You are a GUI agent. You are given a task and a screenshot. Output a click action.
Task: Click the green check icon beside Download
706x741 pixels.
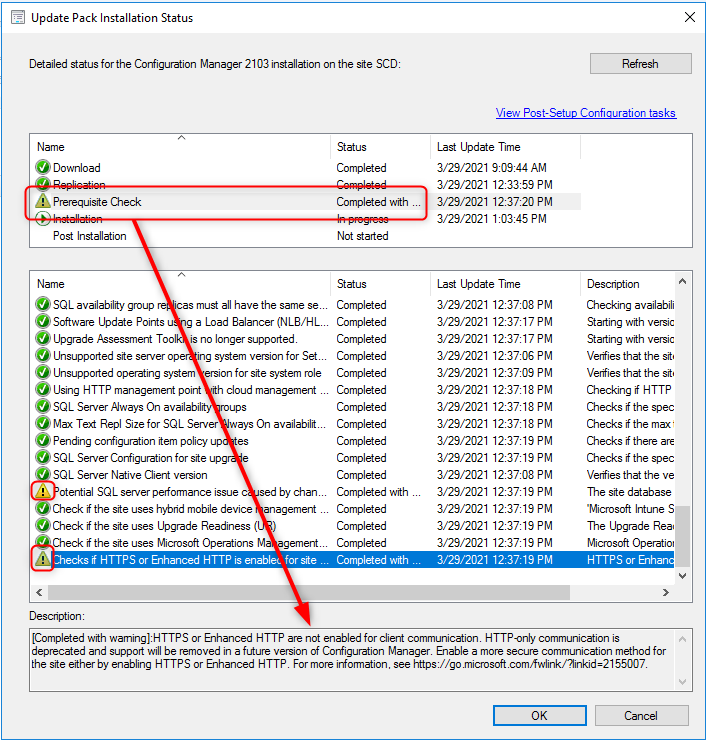tap(43, 167)
